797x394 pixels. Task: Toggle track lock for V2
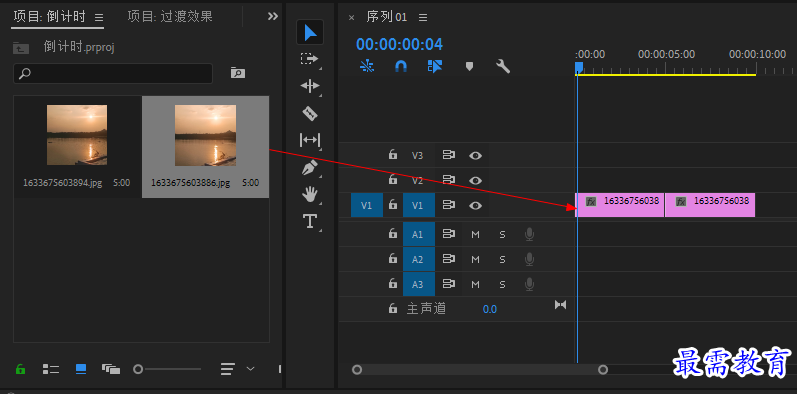pos(392,180)
